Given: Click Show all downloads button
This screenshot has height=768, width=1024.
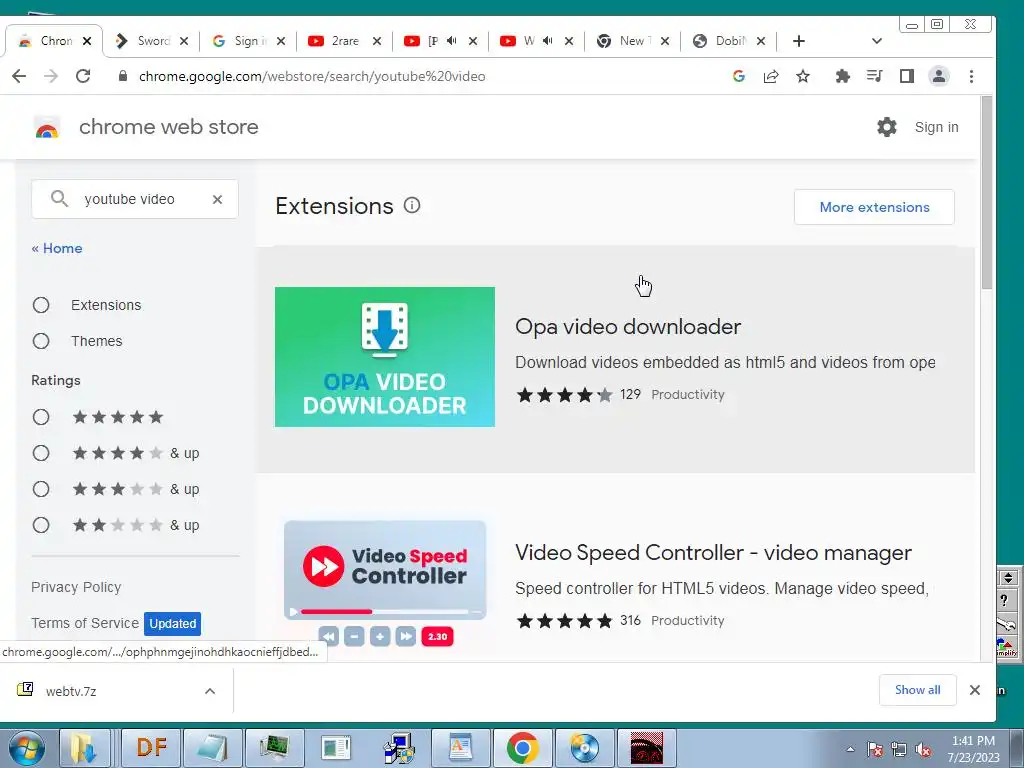Looking at the screenshot, I should click(x=918, y=690).
